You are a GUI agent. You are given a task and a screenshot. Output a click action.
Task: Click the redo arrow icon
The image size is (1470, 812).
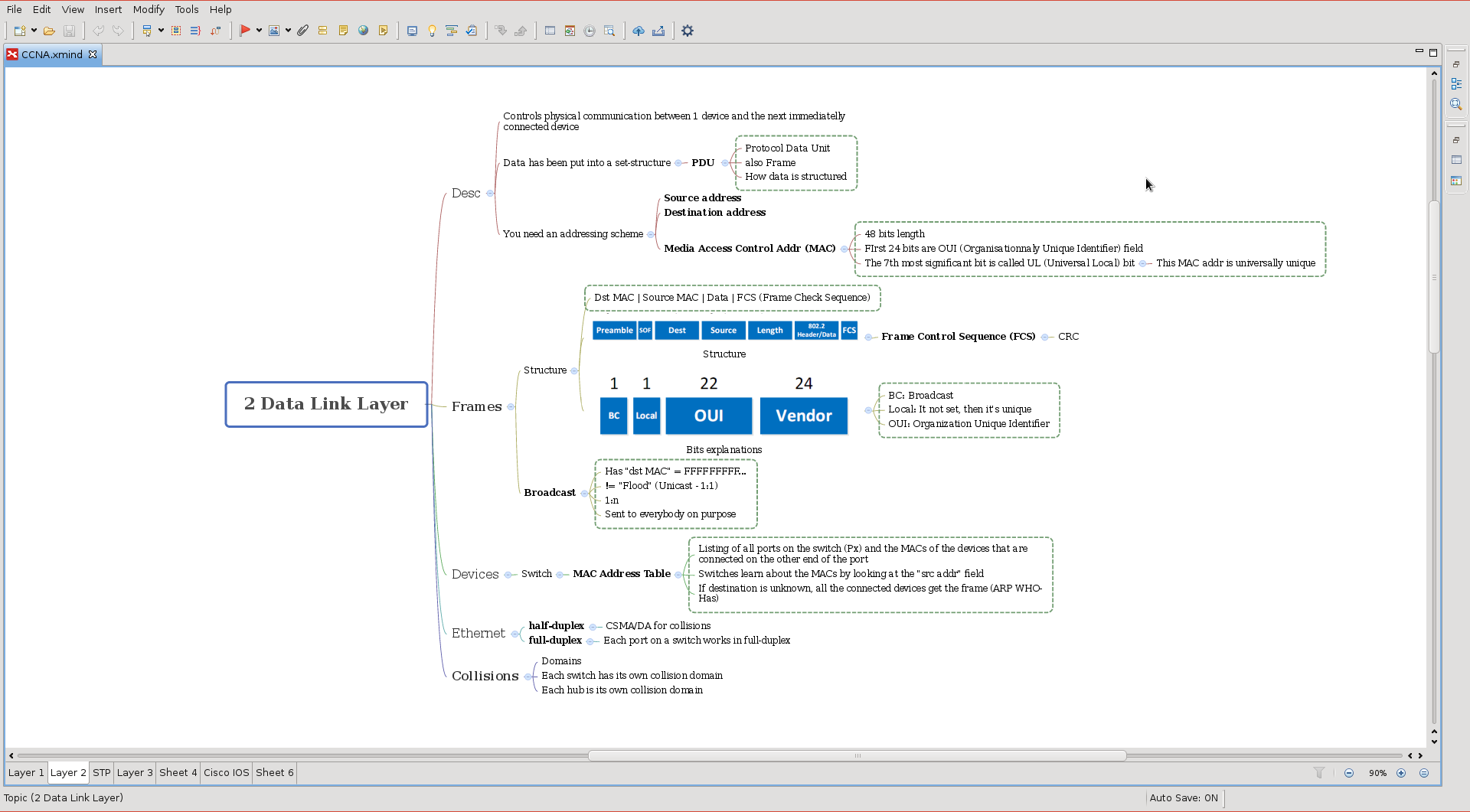point(118,31)
